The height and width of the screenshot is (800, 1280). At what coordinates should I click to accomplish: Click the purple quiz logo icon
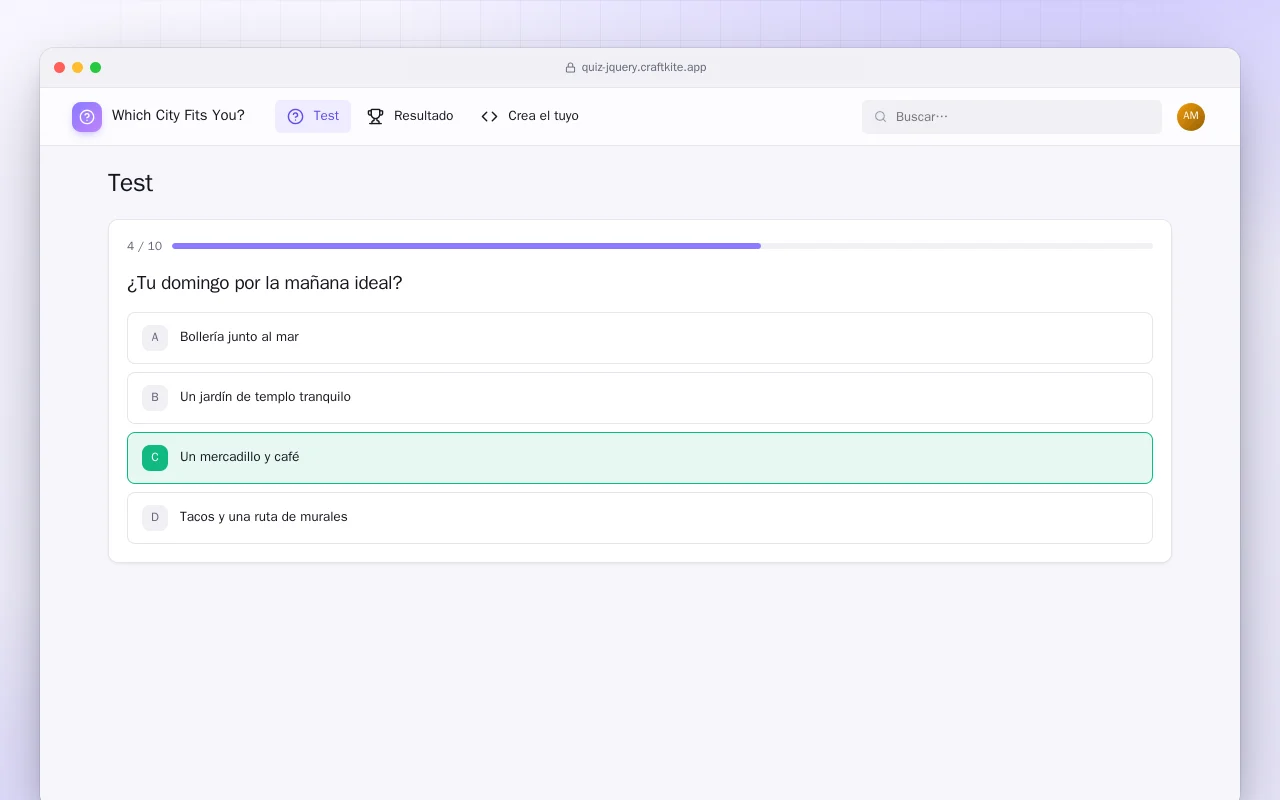(87, 117)
